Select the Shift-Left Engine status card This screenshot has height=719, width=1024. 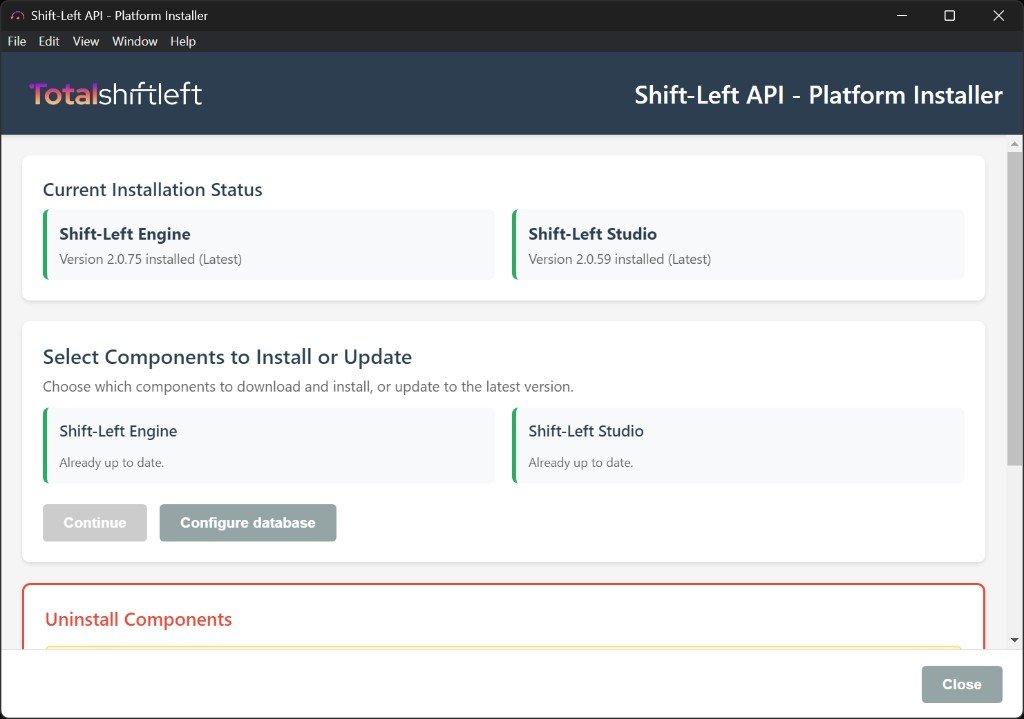[x=268, y=244]
